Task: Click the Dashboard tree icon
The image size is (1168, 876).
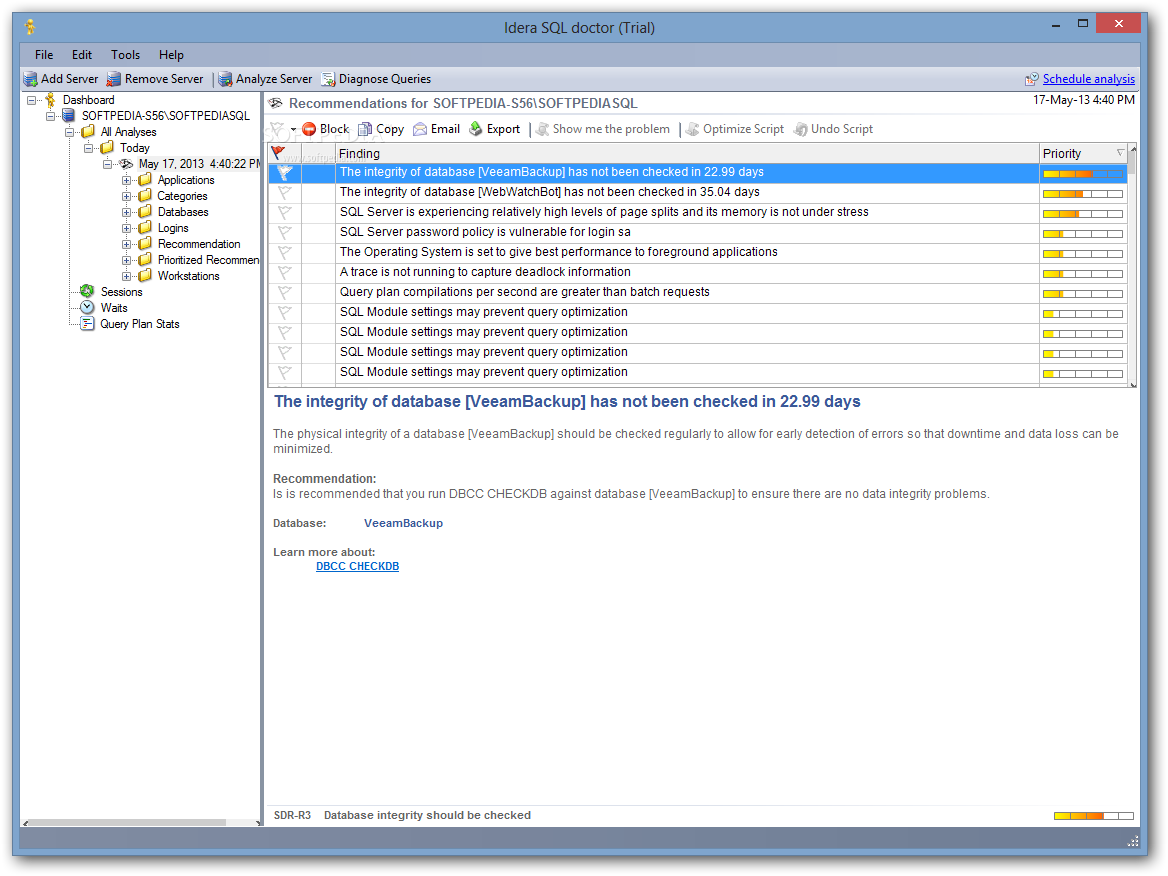Action: (x=50, y=100)
